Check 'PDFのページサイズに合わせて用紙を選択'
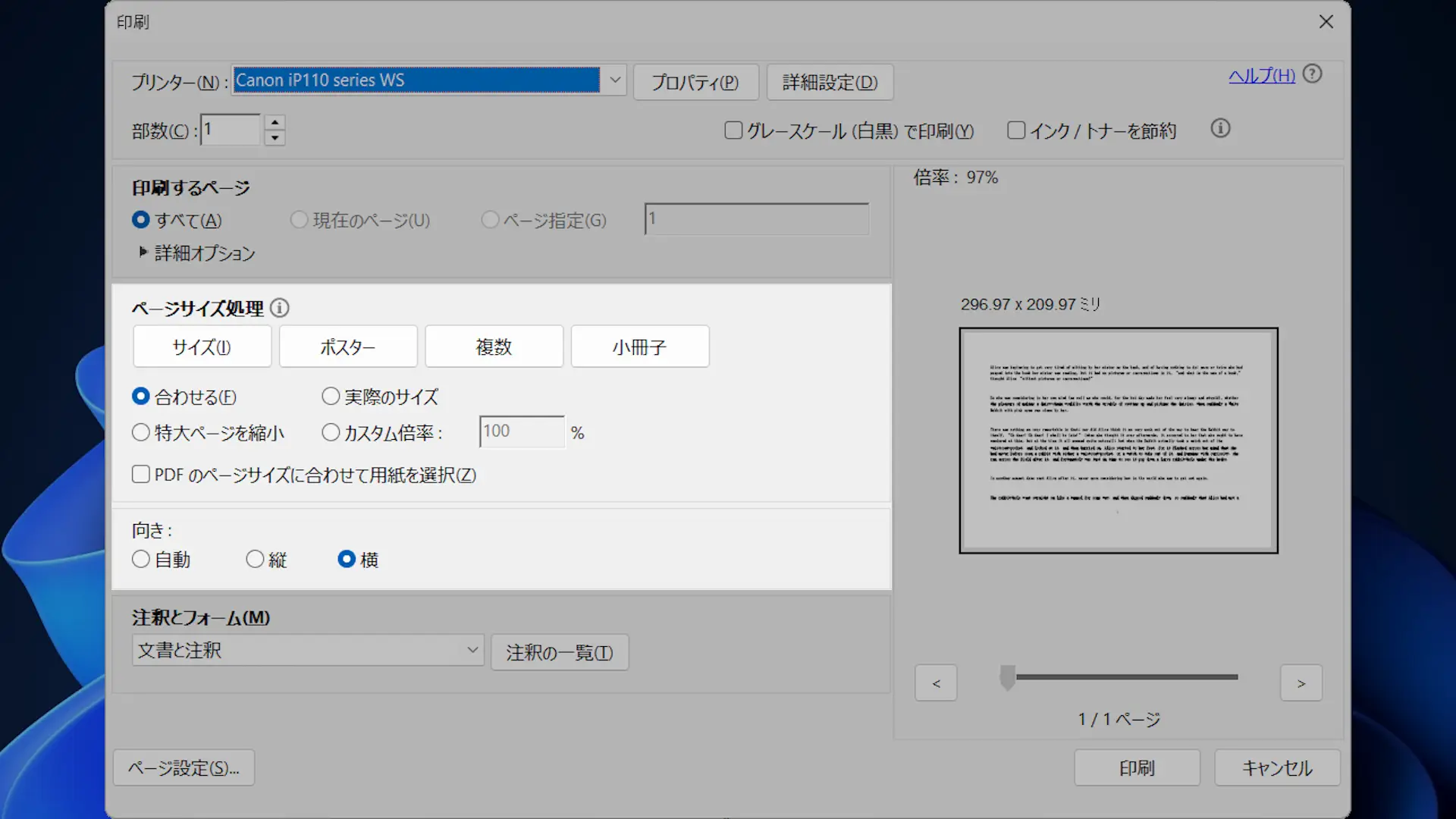This screenshot has height=819, width=1456. click(141, 475)
